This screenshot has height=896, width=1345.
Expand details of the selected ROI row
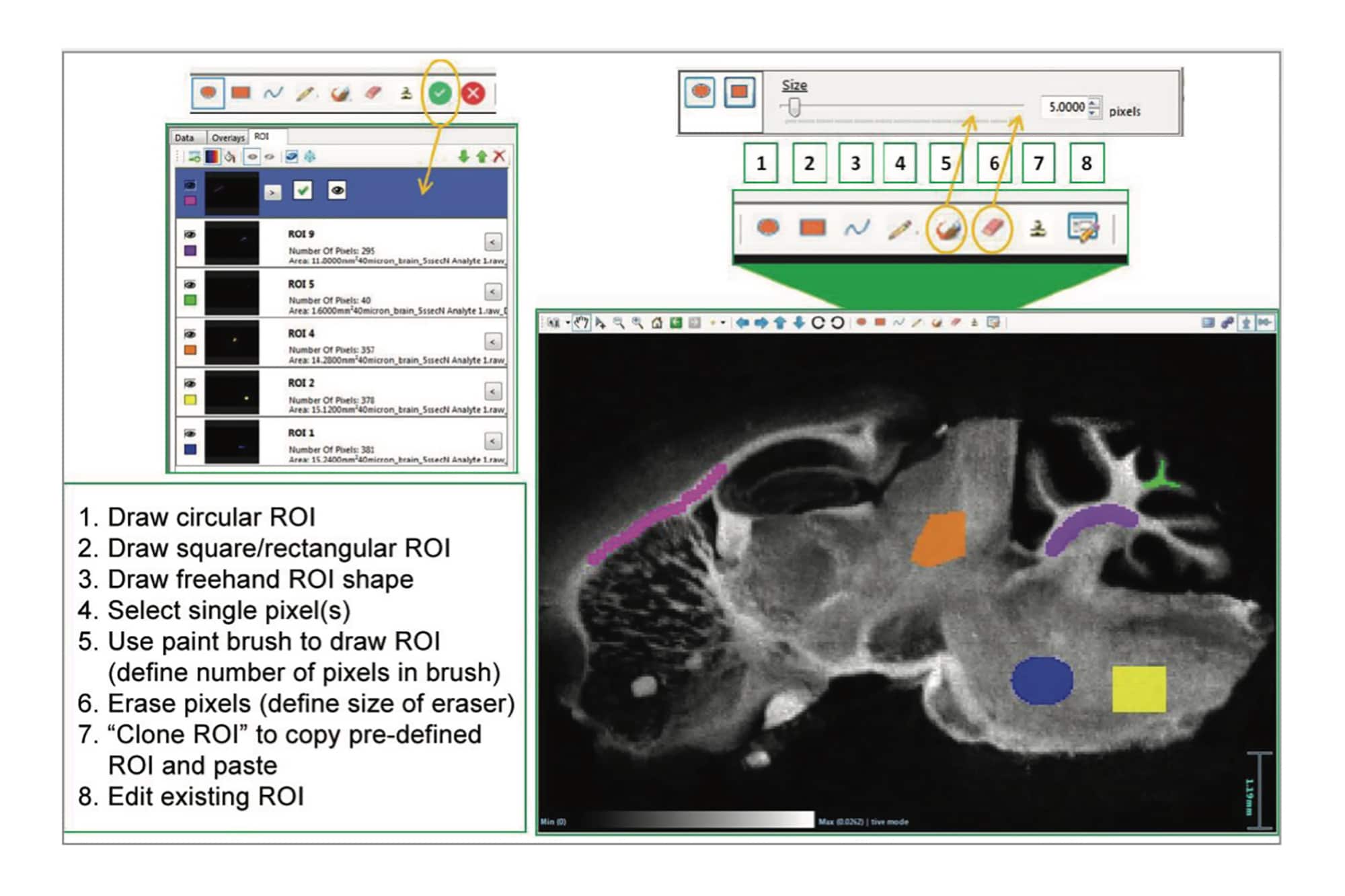pyautogui.click(x=272, y=193)
